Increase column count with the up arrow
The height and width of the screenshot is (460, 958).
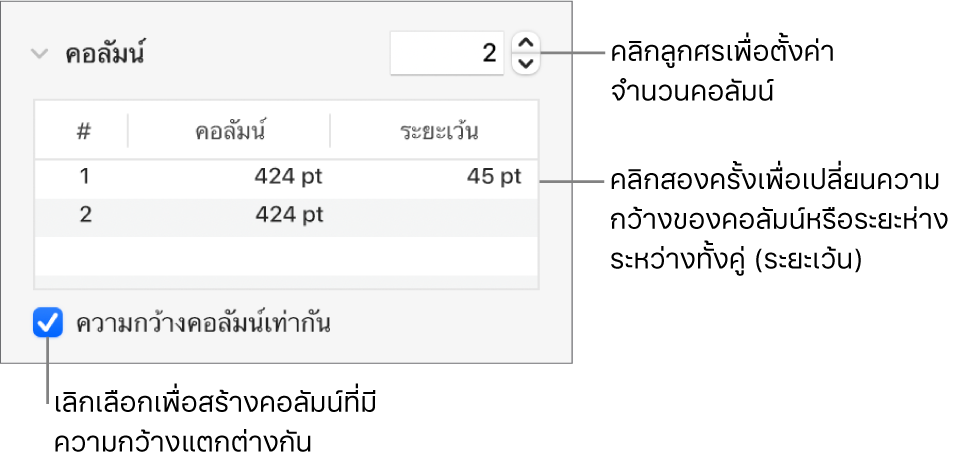click(x=525, y=43)
